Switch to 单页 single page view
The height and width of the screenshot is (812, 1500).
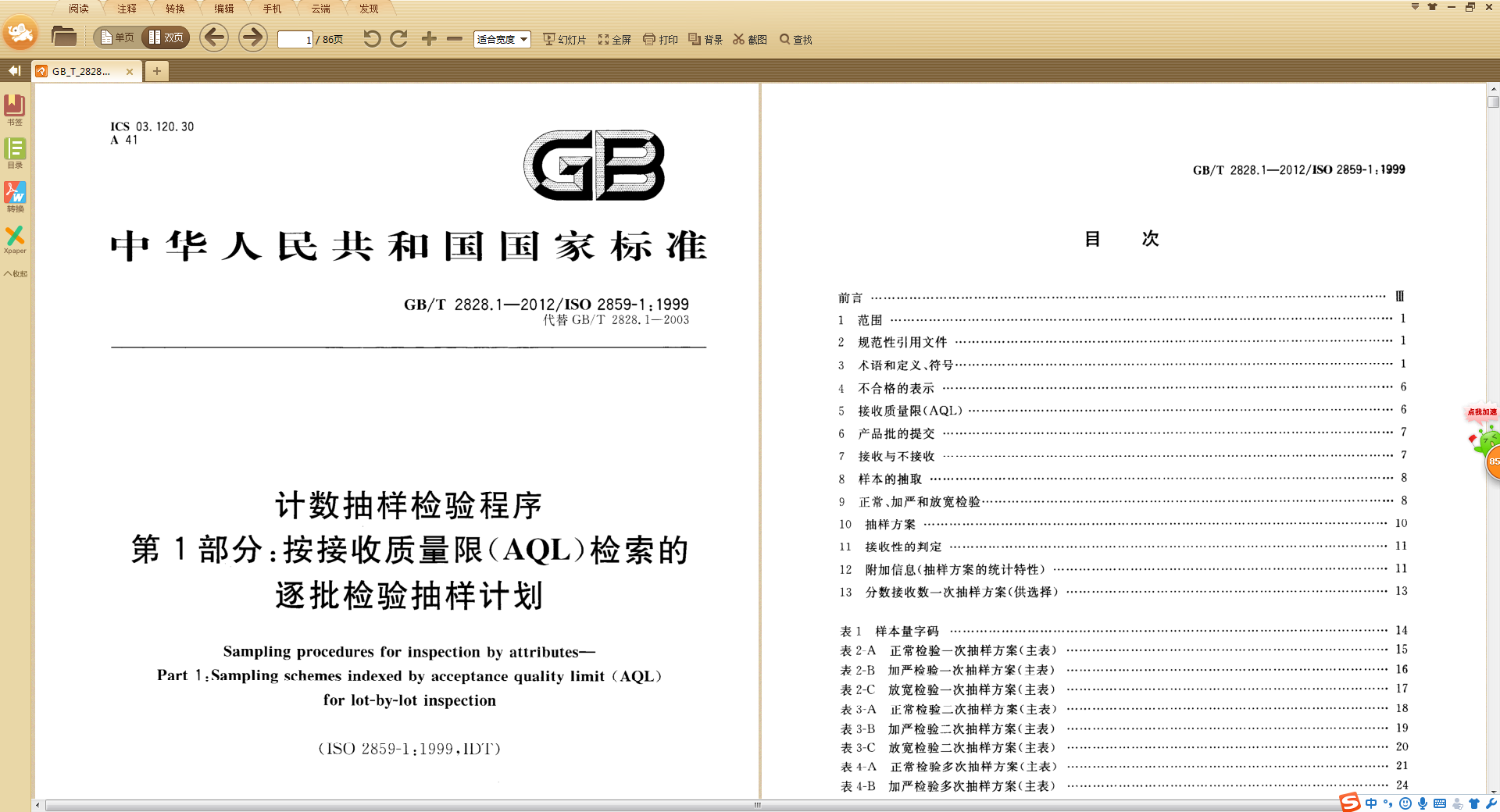coord(117,37)
